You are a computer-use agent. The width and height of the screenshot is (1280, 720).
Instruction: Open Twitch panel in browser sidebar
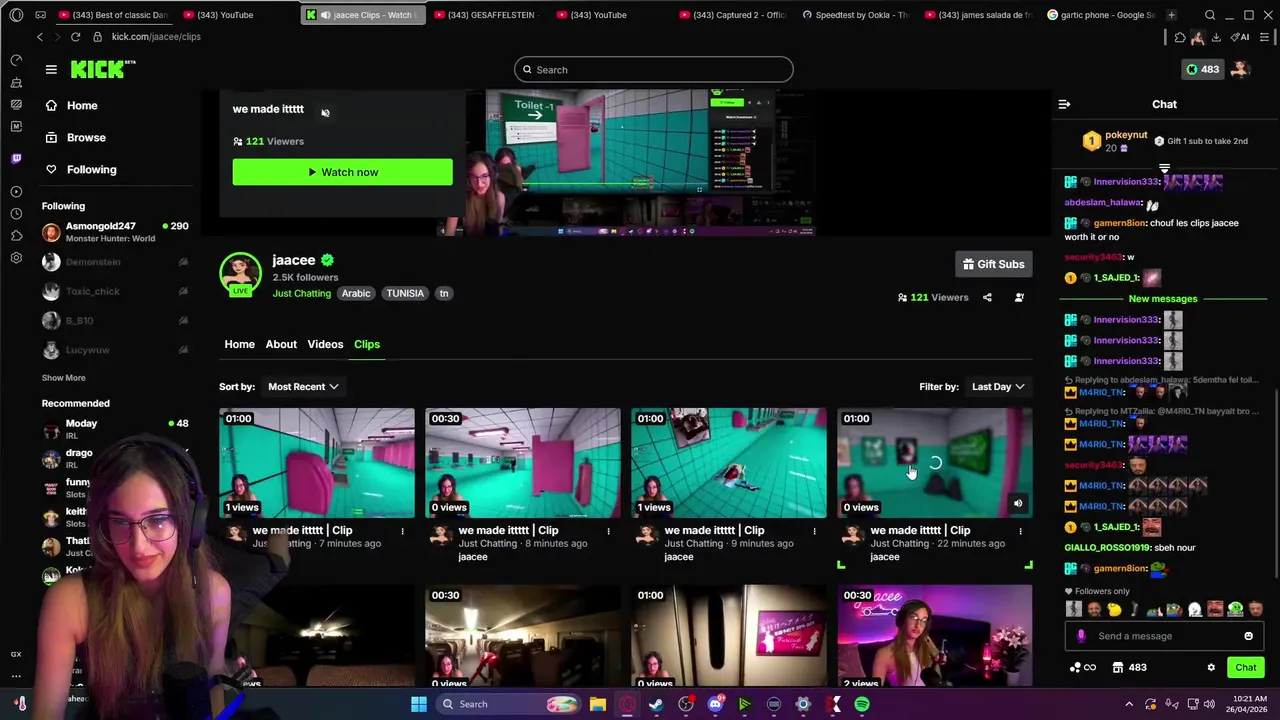click(16, 158)
